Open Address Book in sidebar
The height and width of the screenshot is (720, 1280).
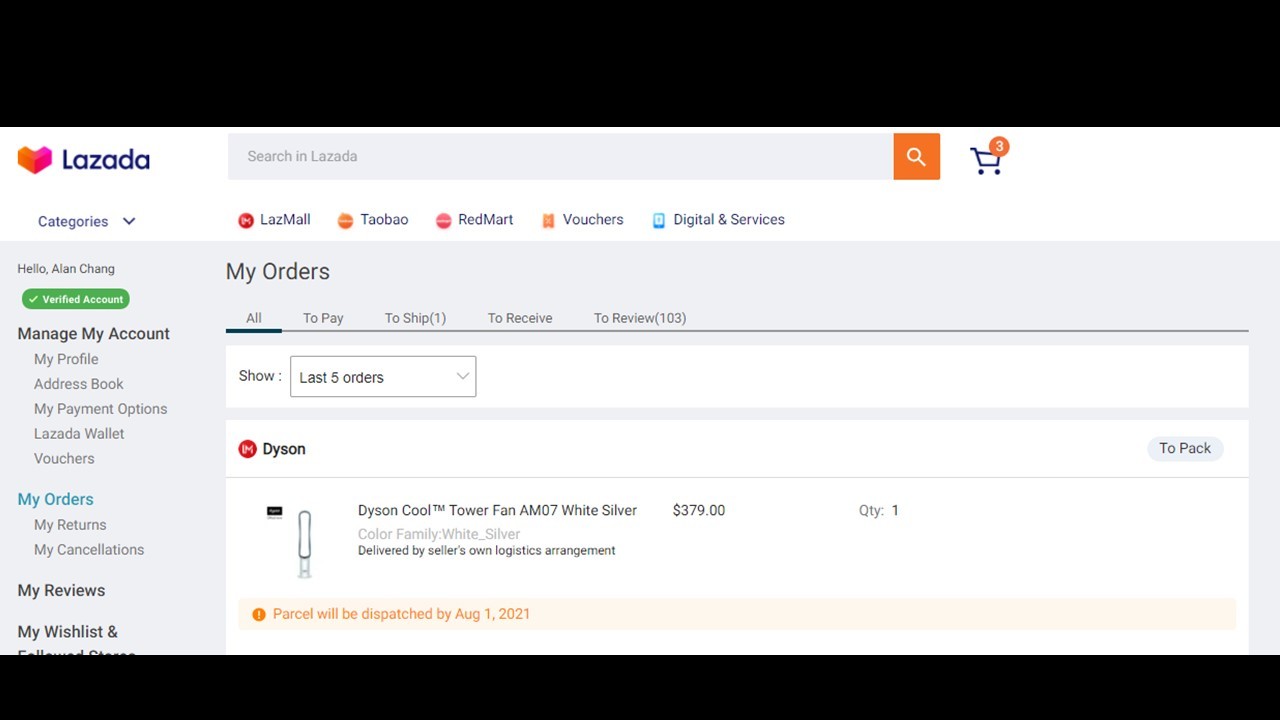pos(79,384)
